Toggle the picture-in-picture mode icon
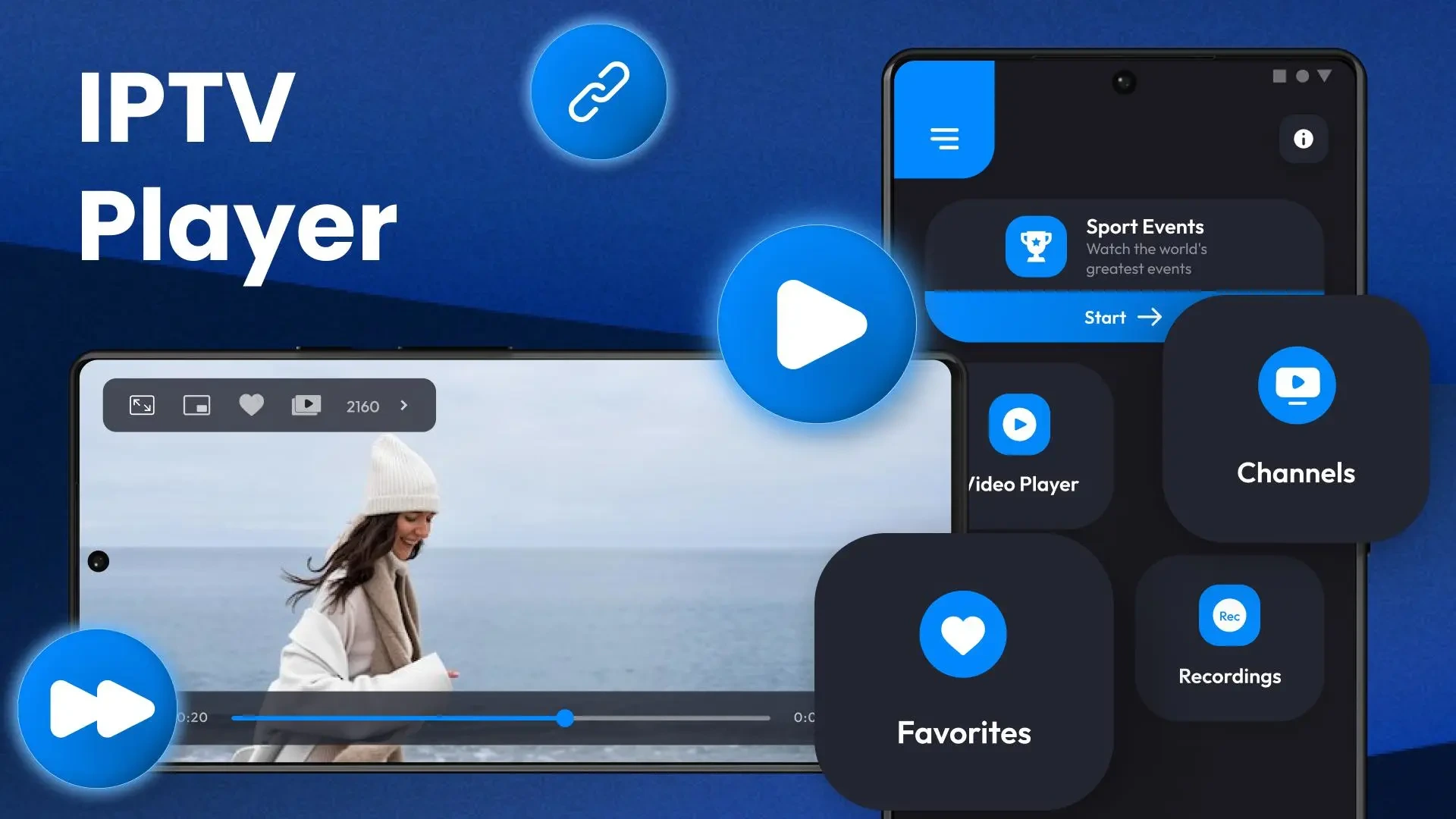The image size is (1456, 819). pos(197,405)
